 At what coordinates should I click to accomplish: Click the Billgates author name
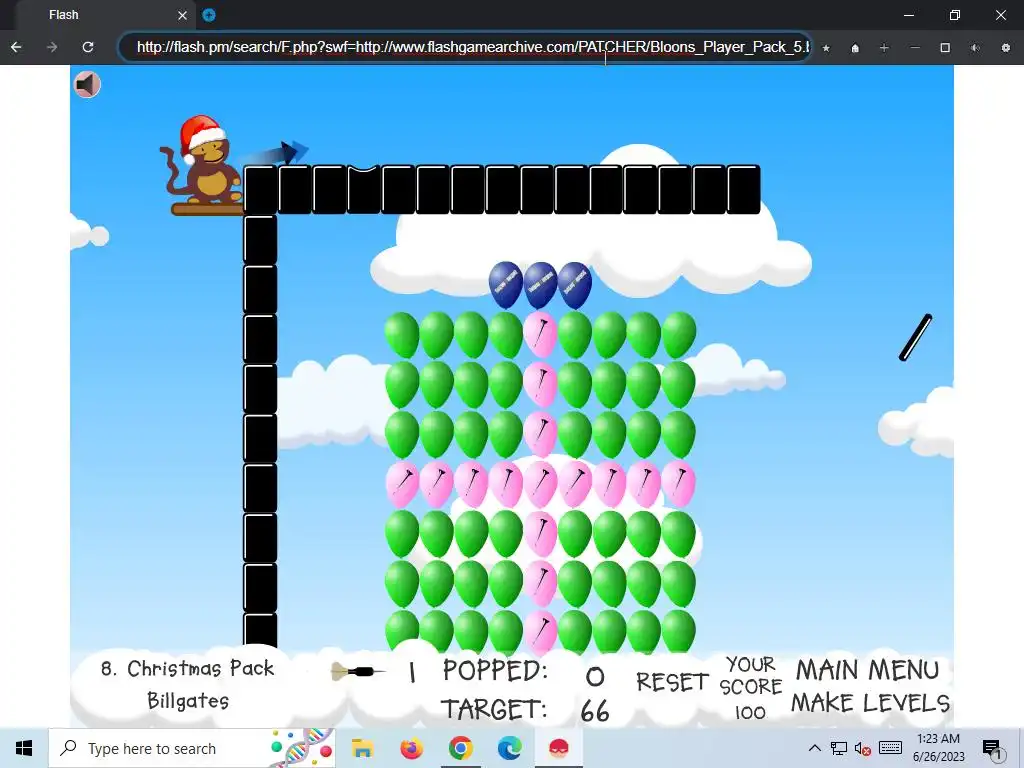pos(188,701)
